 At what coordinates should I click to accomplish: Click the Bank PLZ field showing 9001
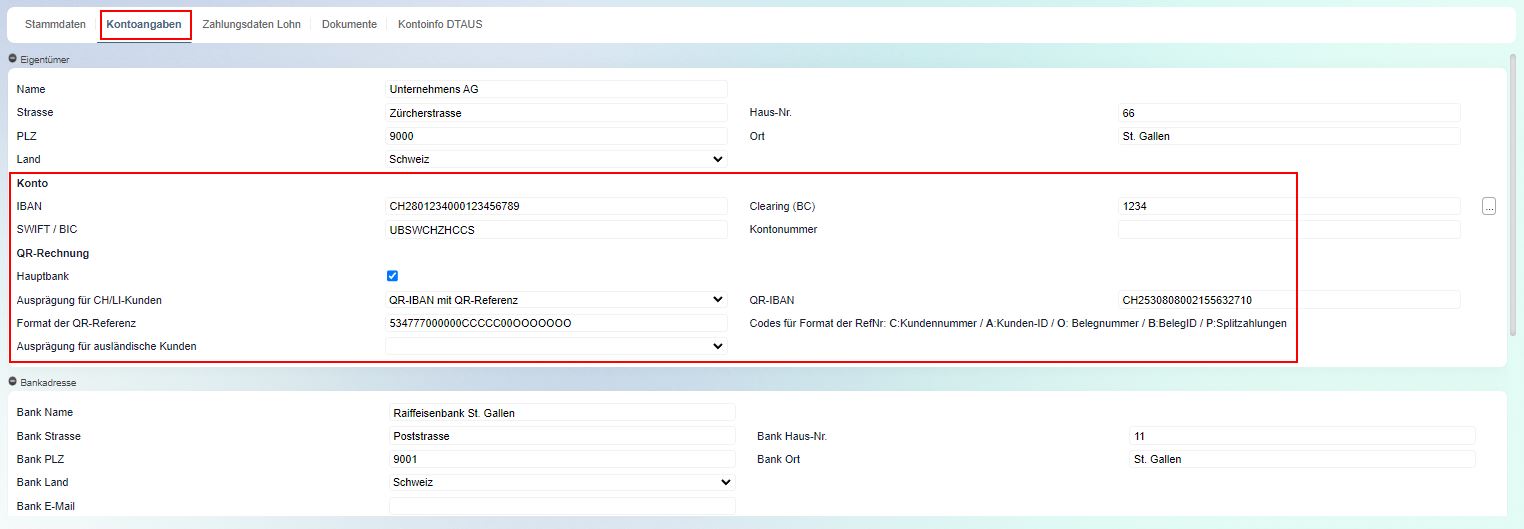pyautogui.click(x=562, y=459)
